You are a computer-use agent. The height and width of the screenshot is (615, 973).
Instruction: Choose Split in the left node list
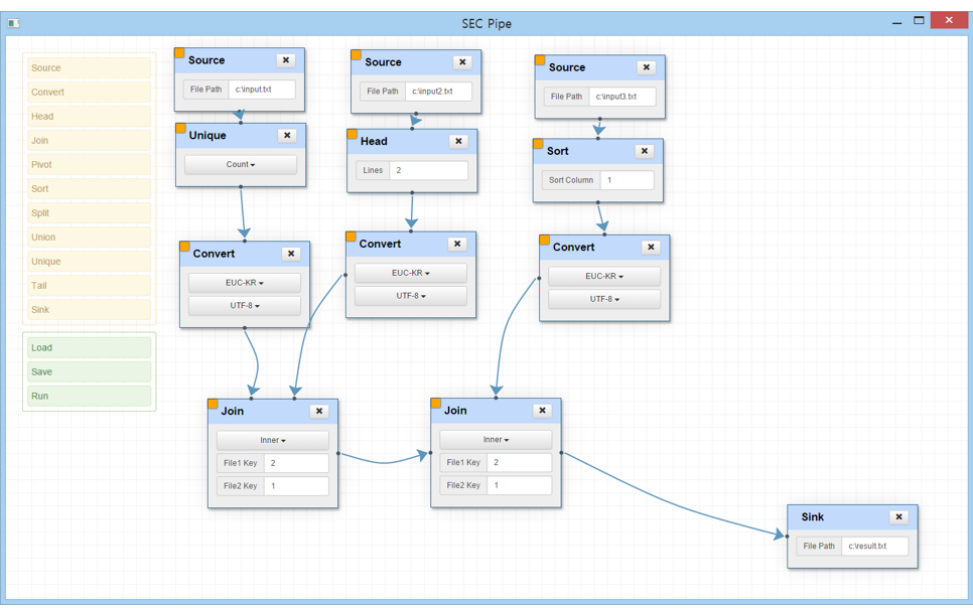point(90,213)
